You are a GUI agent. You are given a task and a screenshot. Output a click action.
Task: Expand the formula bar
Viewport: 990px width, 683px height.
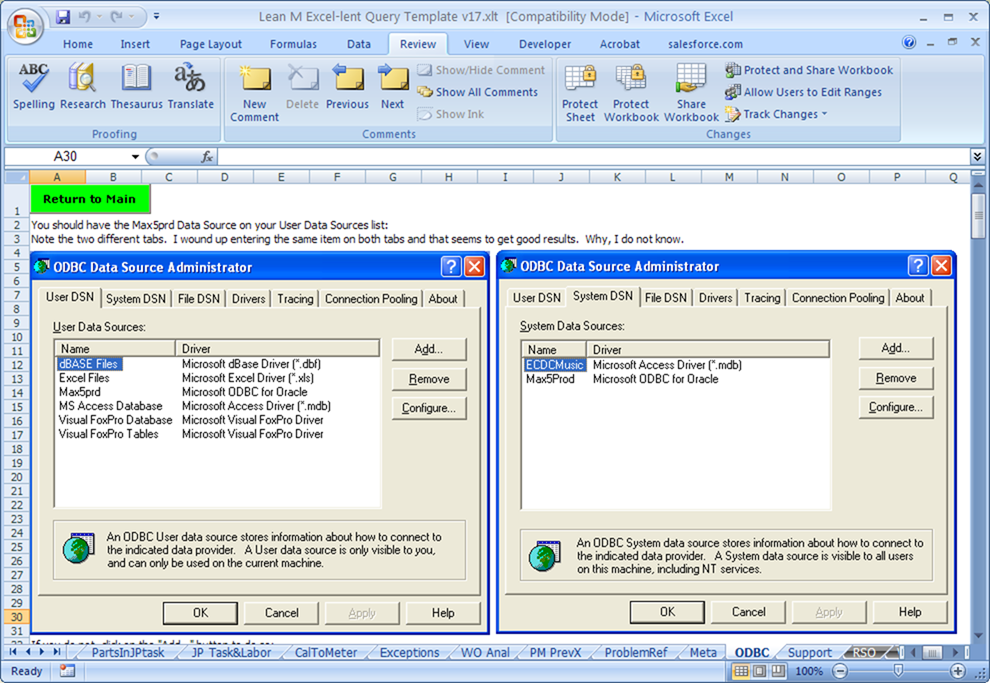pos(977,156)
